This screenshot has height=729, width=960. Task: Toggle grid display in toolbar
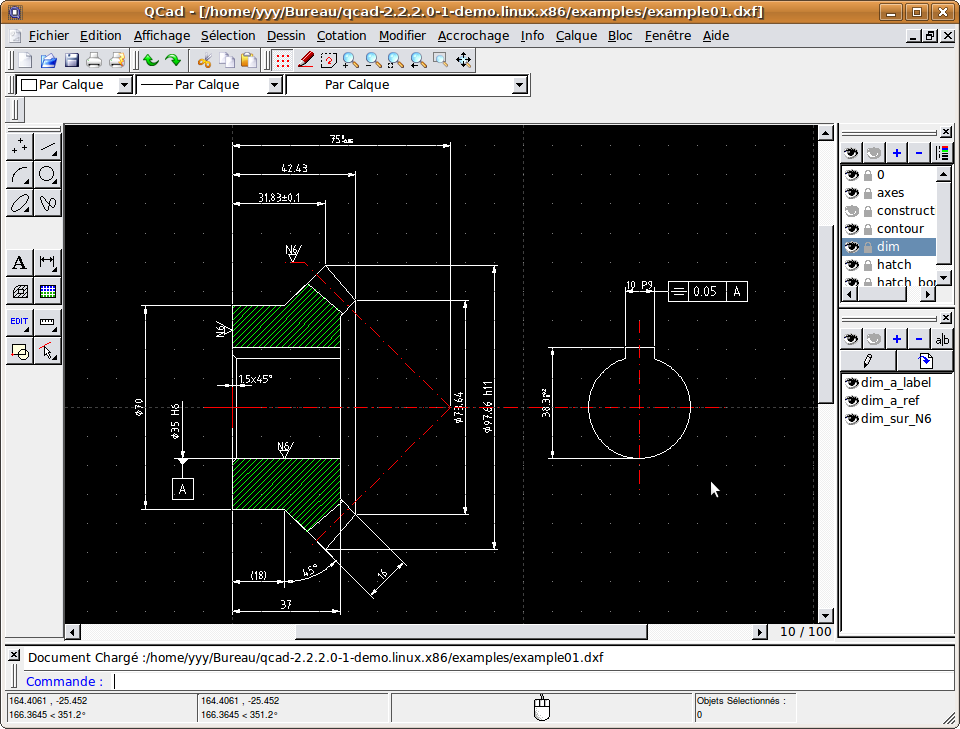283,60
